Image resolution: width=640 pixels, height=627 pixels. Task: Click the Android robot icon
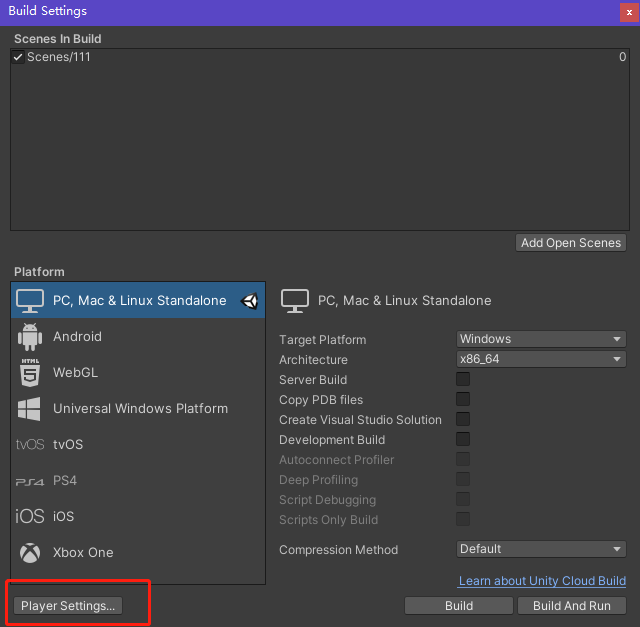pos(30,337)
